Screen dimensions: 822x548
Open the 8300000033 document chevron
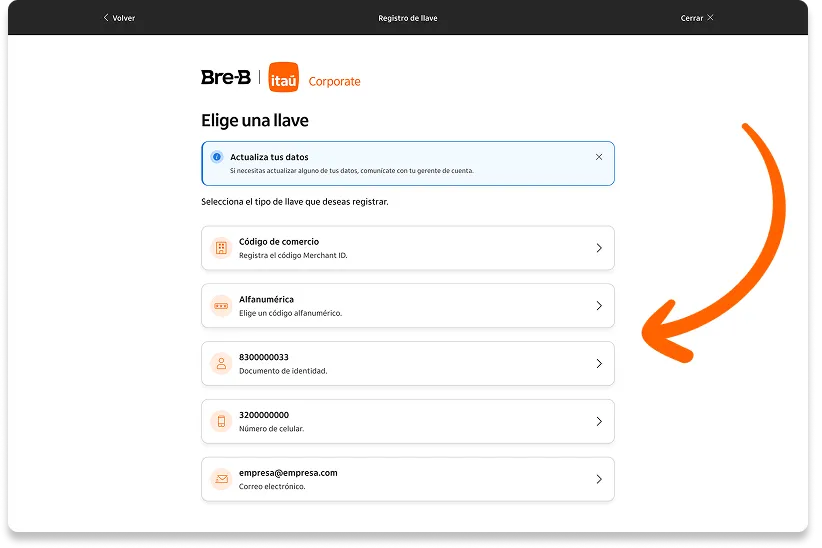599,363
